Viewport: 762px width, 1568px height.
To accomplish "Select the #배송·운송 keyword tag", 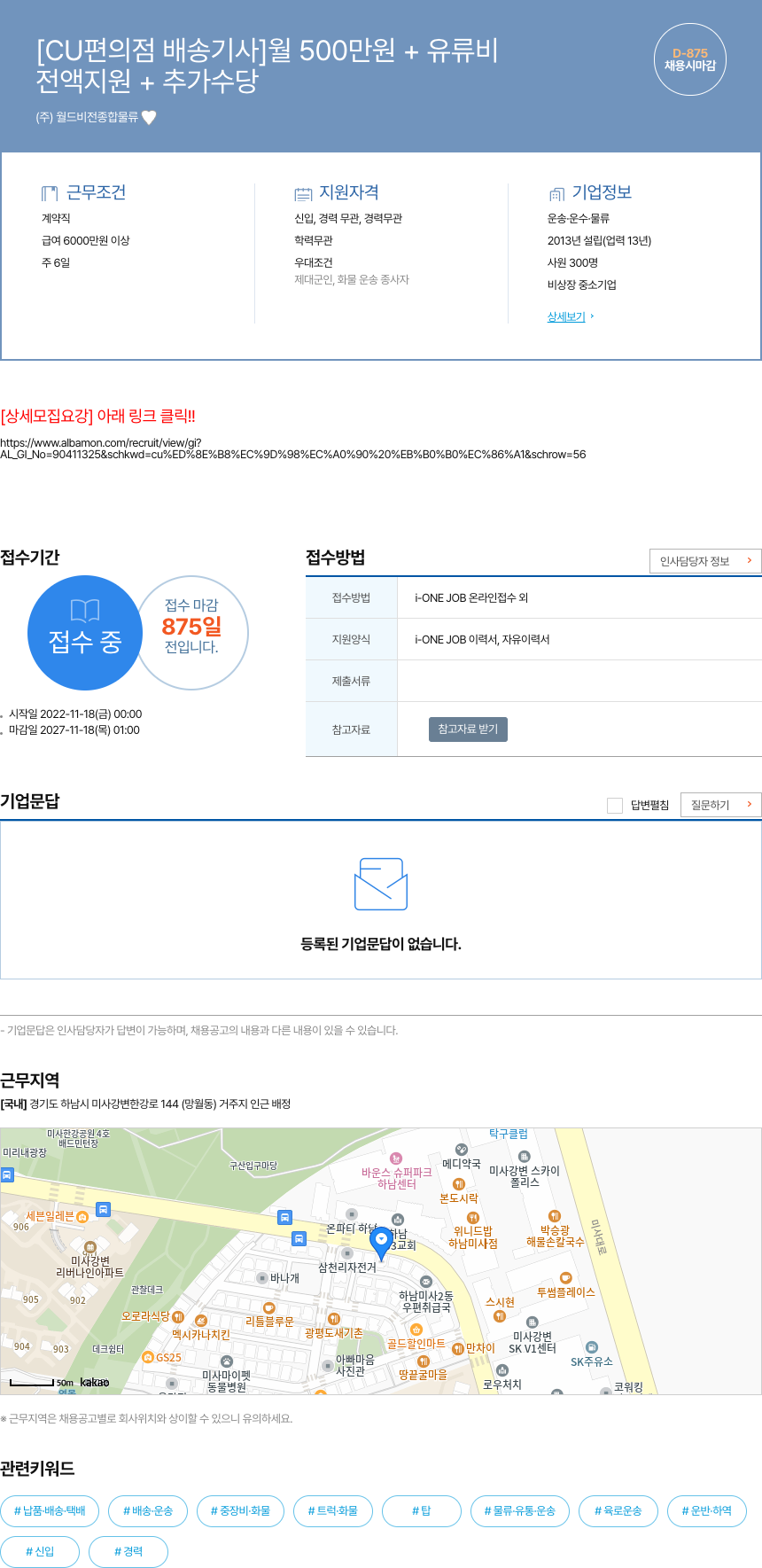I will click(148, 1510).
